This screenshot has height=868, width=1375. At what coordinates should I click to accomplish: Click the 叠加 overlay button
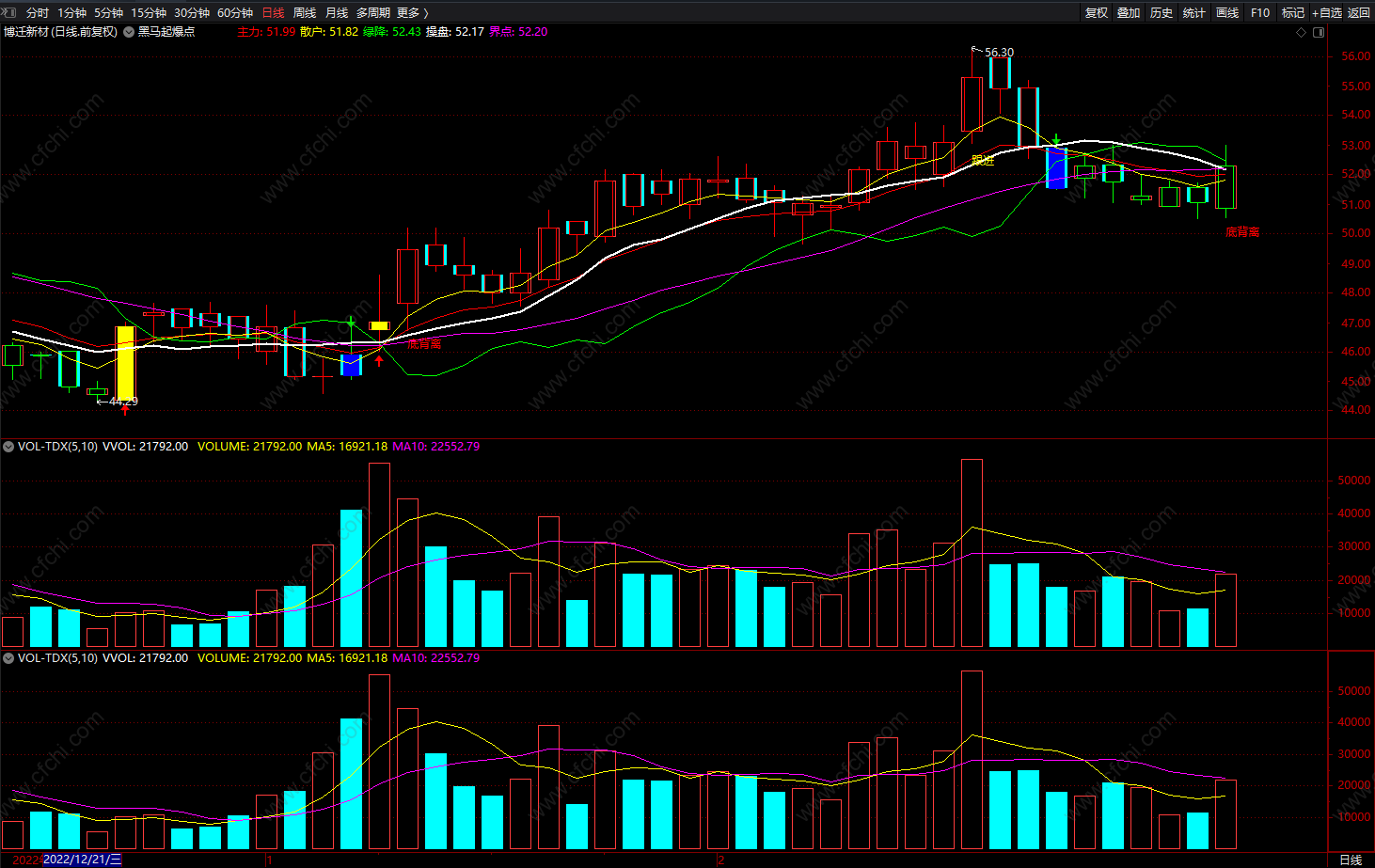tap(1129, 13)
